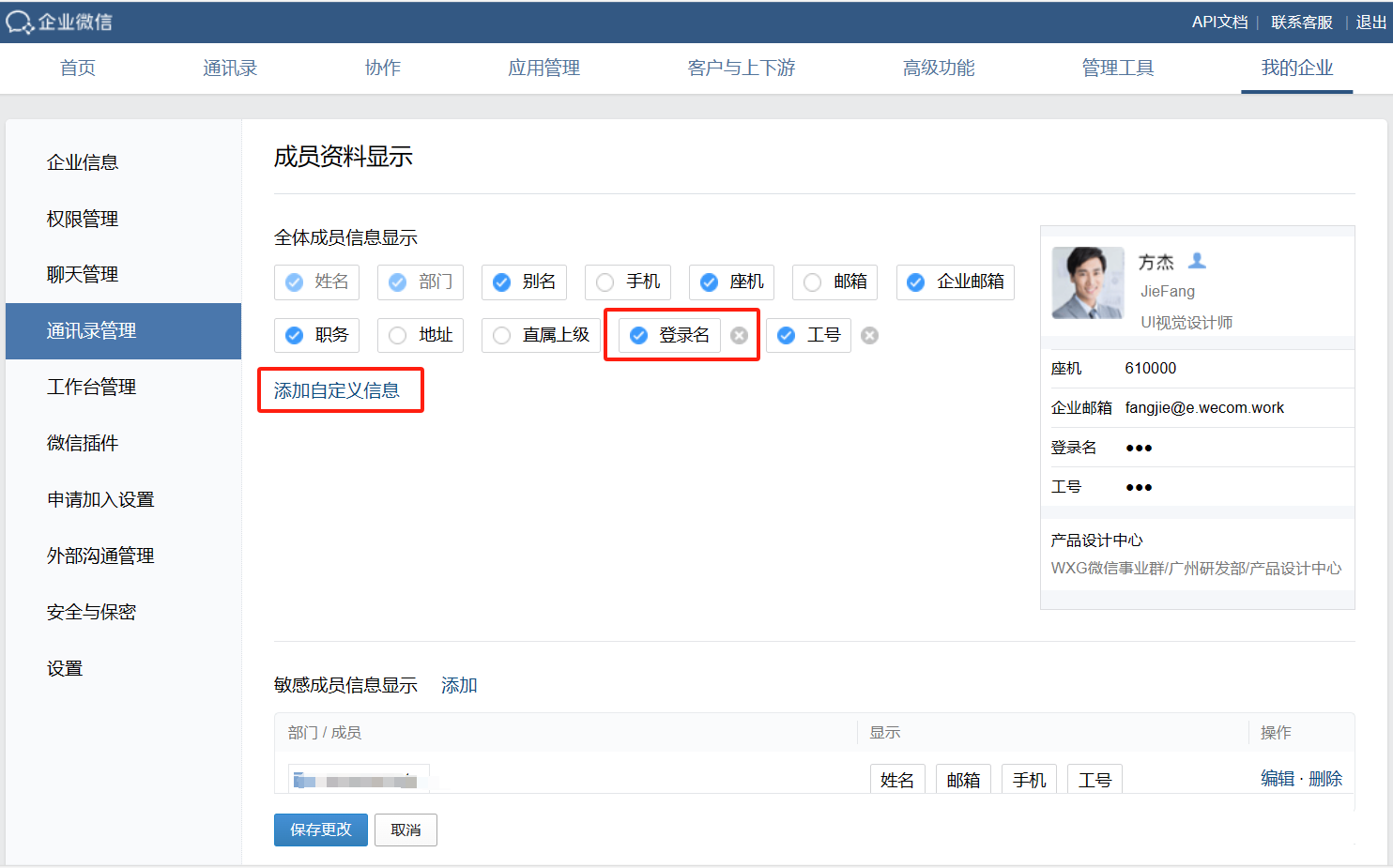The width and height of the screenshot is (1393, 868).
Task: Click the 删除 link in the table row
Action: tap(1325, 779)
